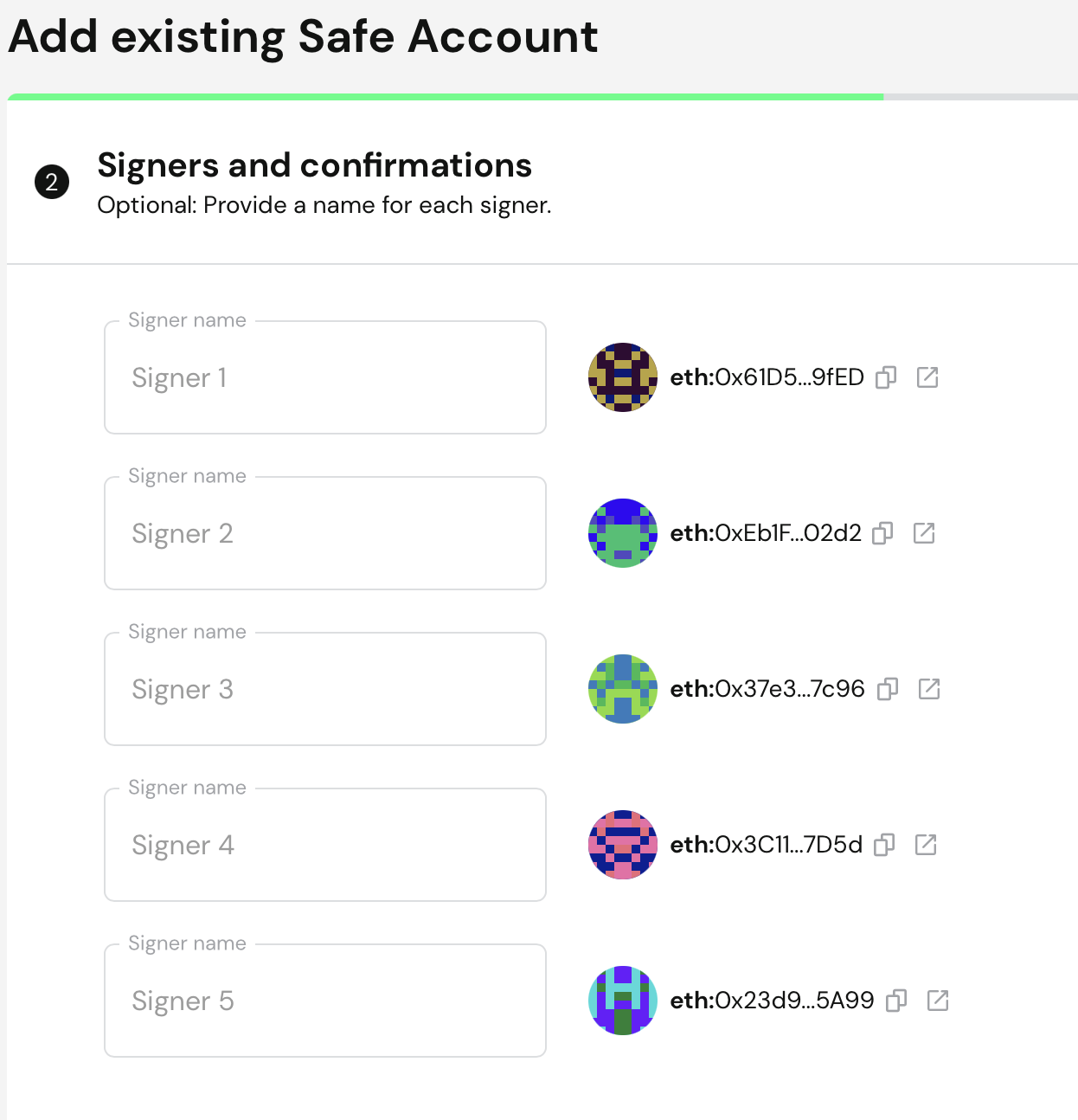Copy the 0x37e3...7c96 signer address
The height and width of the screenshot is (1120, 1078).
[888, 689]
